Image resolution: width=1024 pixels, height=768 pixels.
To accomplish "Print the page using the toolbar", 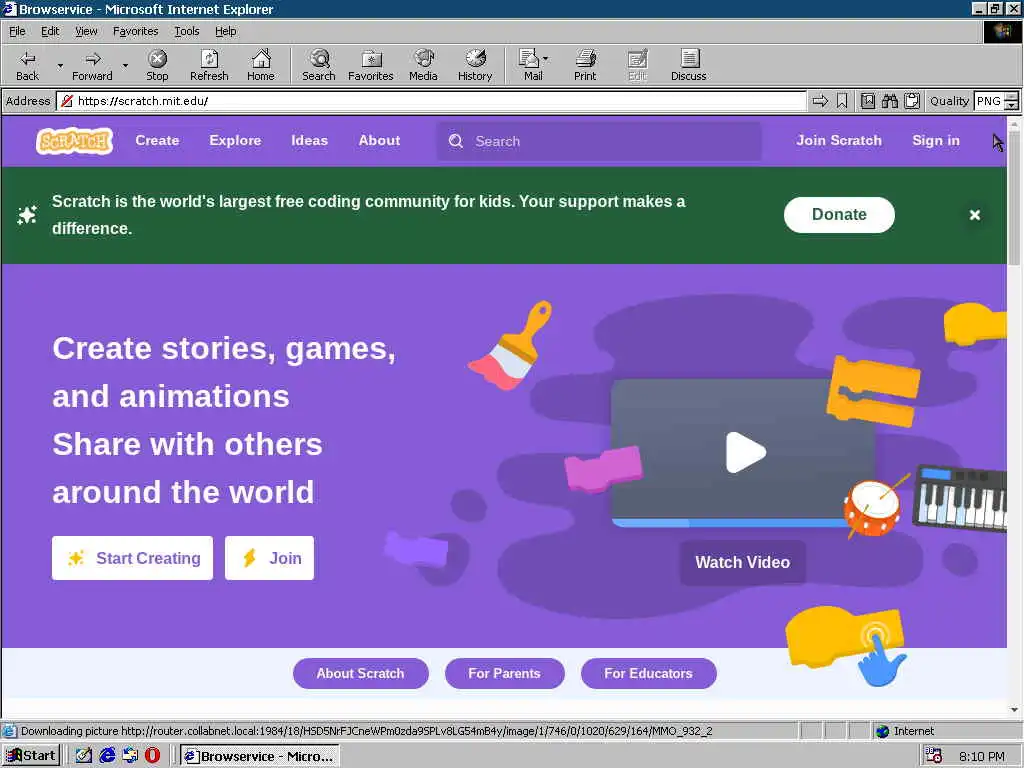I will [585, 65].
